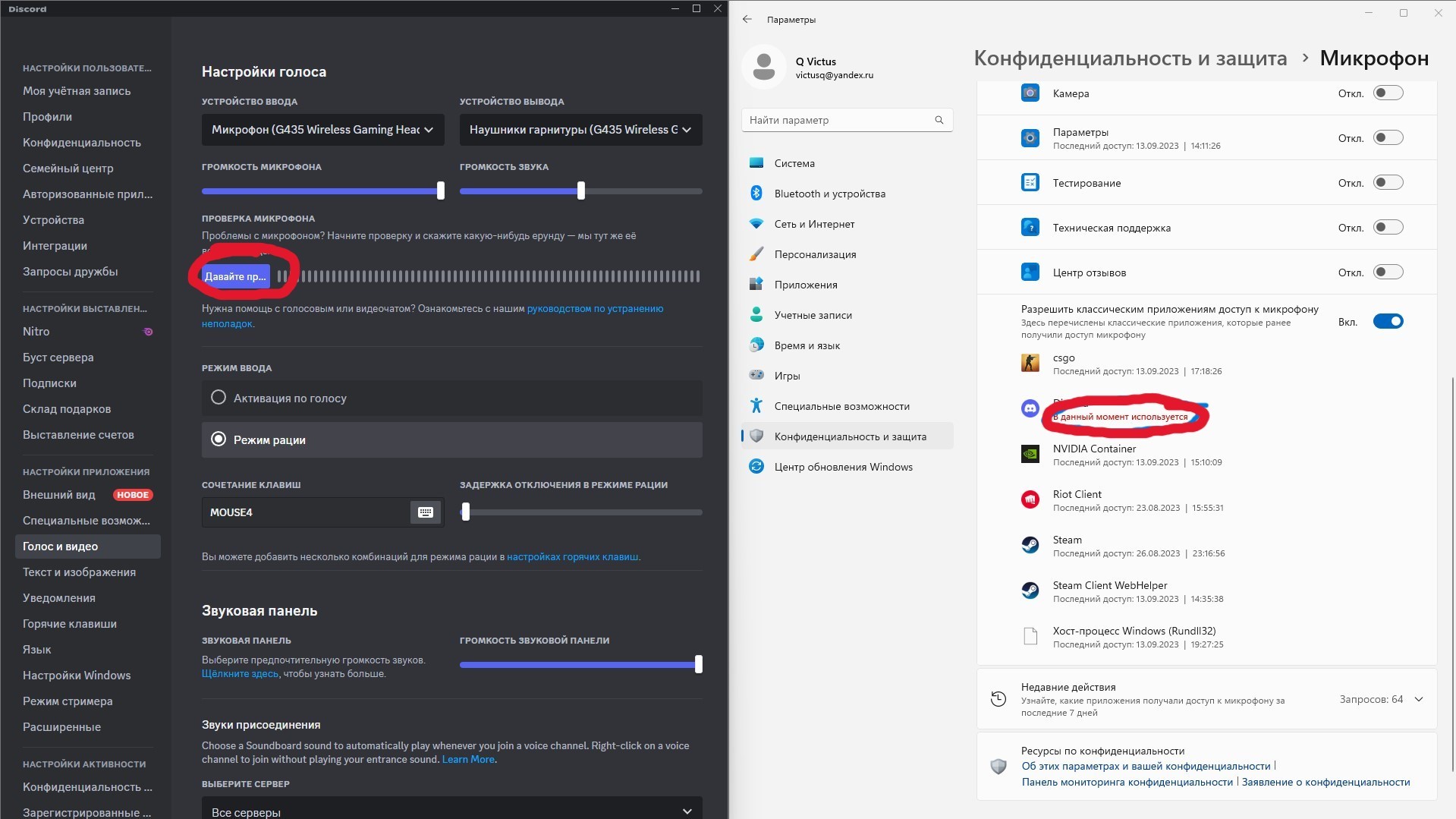
Task: Click the back arrow in Параметры window
Action: 747,19
